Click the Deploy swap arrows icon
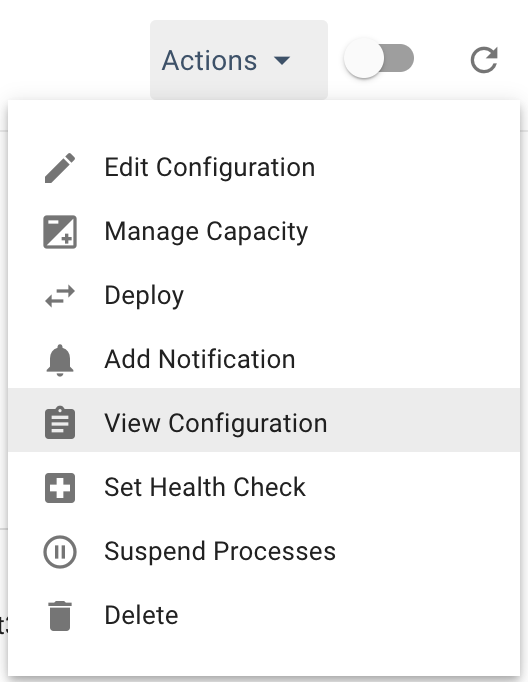This screenshot has width=528, height=682. (60, 296)
